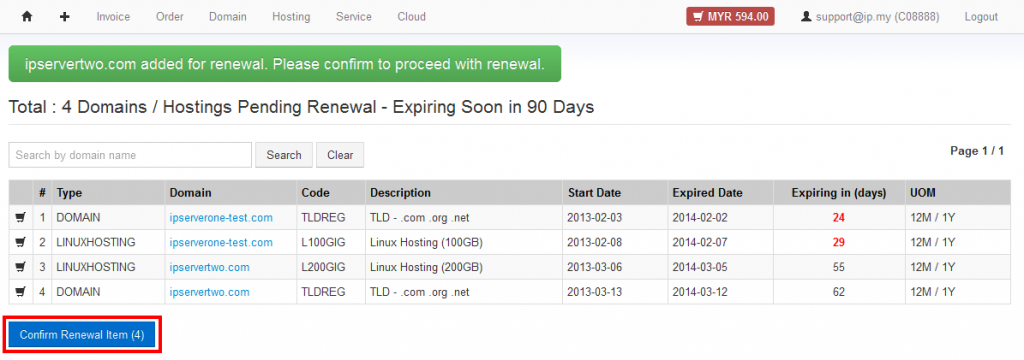Image resolution: width=1024 pixels, height=360 pixels.
Task: Select the L100GIG code cell
Action: click(x=330, y=242)
